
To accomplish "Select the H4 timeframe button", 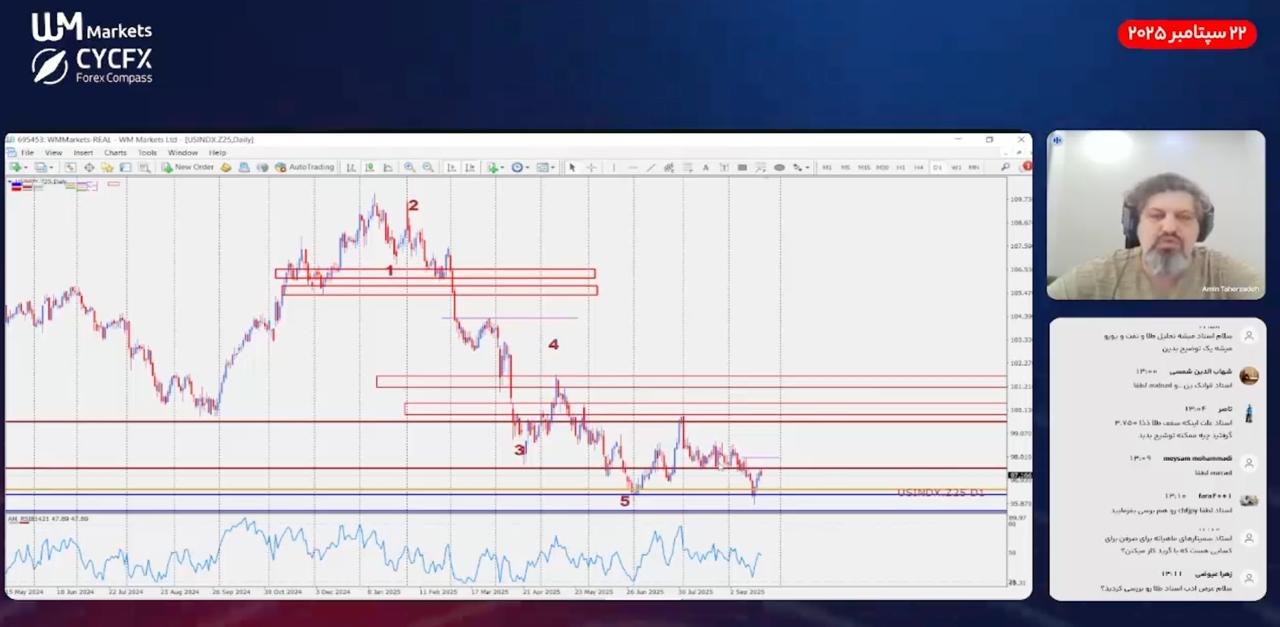I will [918, 168].
